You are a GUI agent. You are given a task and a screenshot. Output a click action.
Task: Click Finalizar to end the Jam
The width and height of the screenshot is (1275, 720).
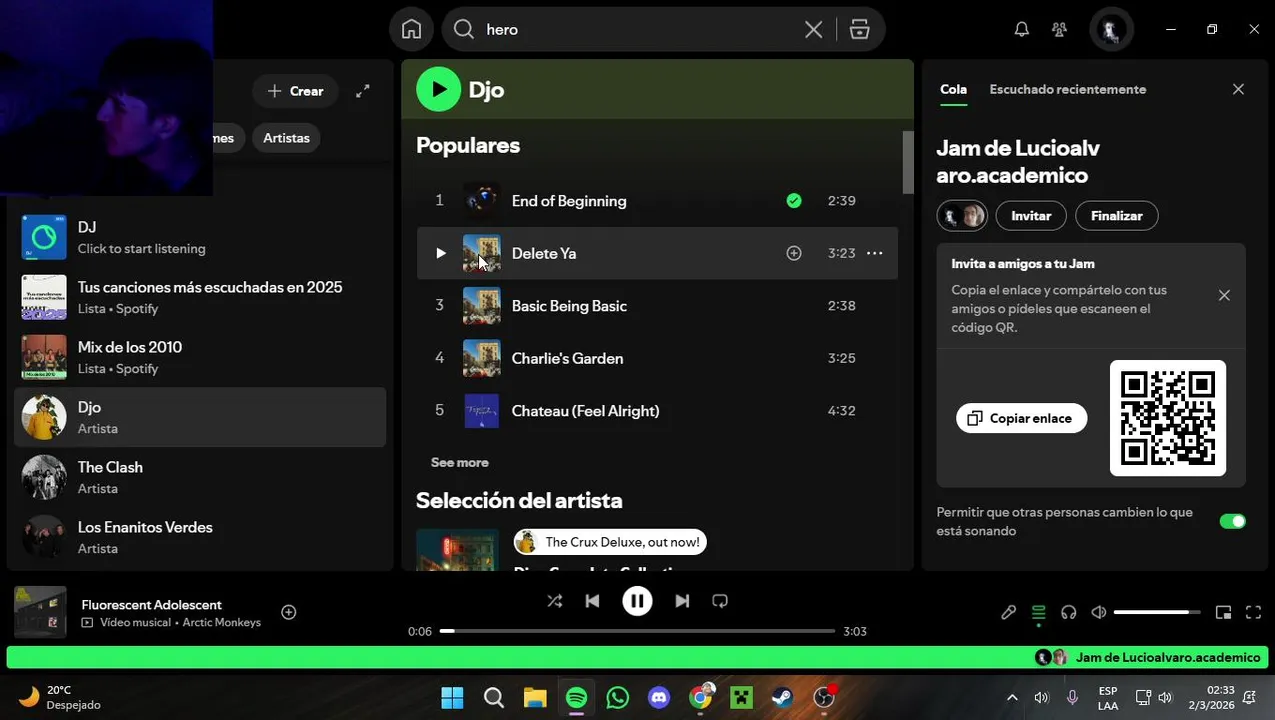coord(1116,215)
